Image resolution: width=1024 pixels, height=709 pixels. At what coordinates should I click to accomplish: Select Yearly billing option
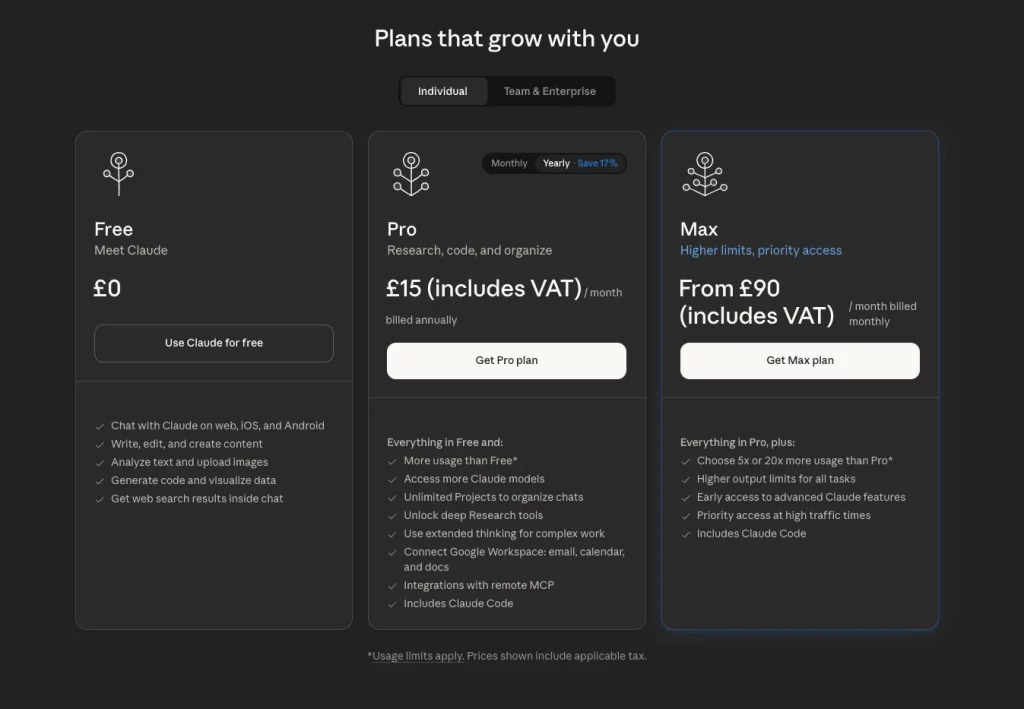556,163
